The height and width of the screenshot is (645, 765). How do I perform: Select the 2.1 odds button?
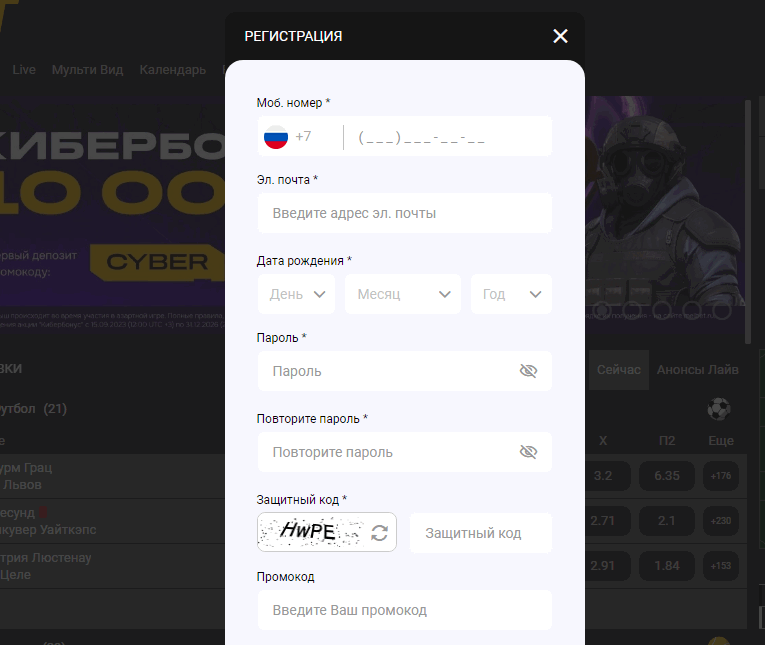pos(667,521)
